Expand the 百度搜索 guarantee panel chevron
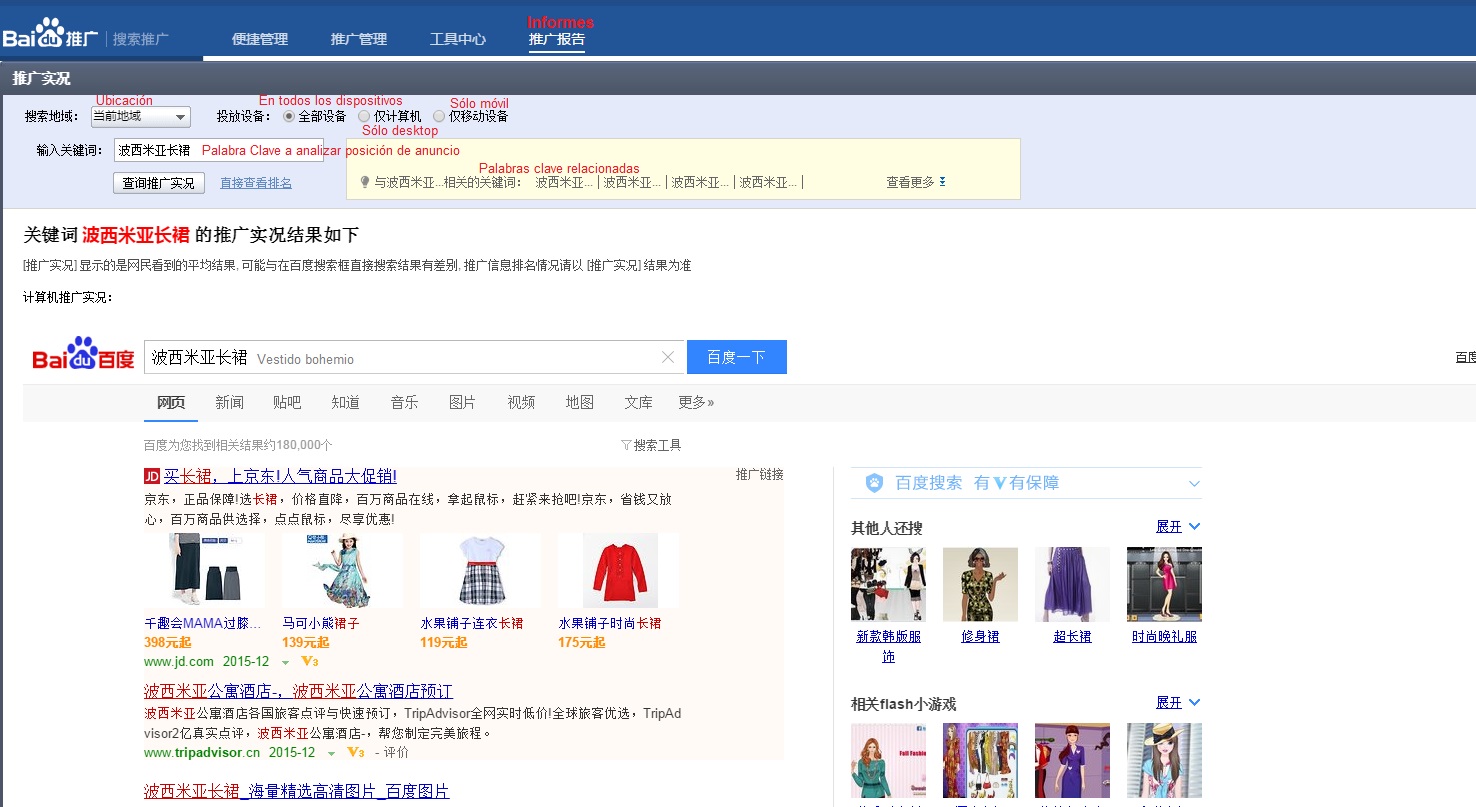This screenshot has width=1476, height=807. (x=1193, y=484)
